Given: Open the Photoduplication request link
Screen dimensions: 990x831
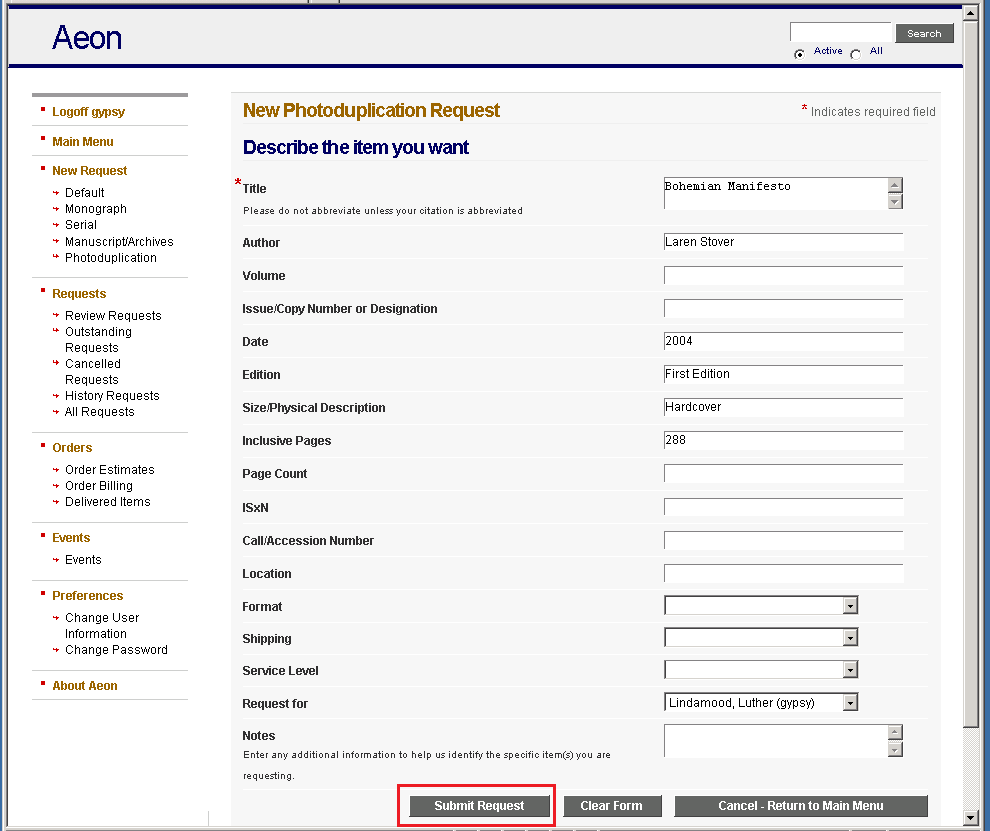Looking at the screenshot, I should tap(111, 257).
